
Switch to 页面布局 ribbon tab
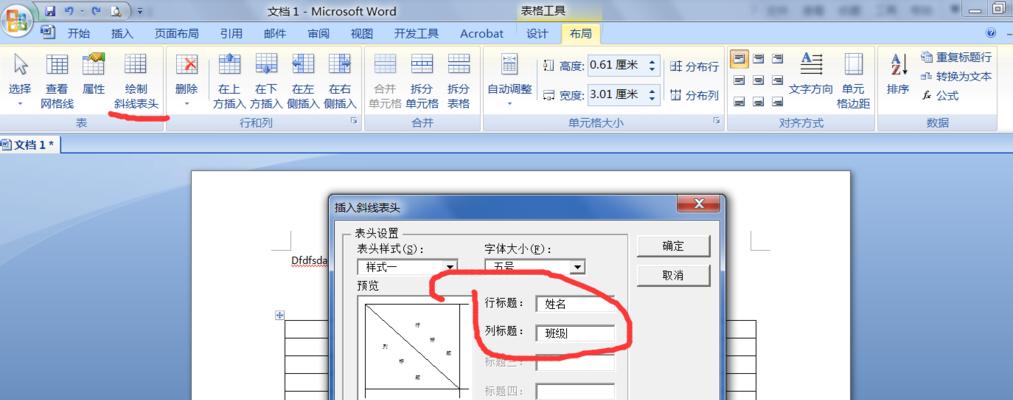point(176,34)
